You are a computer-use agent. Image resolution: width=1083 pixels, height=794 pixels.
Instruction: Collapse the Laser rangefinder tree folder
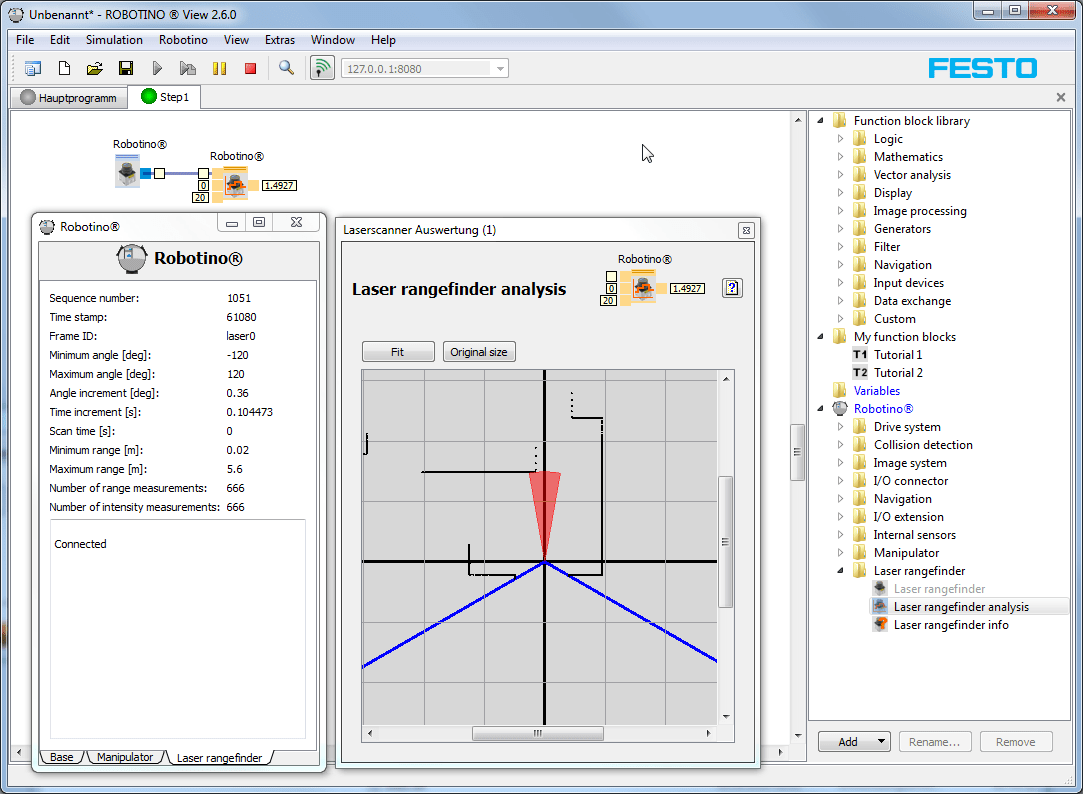click(x=841, y=571)
